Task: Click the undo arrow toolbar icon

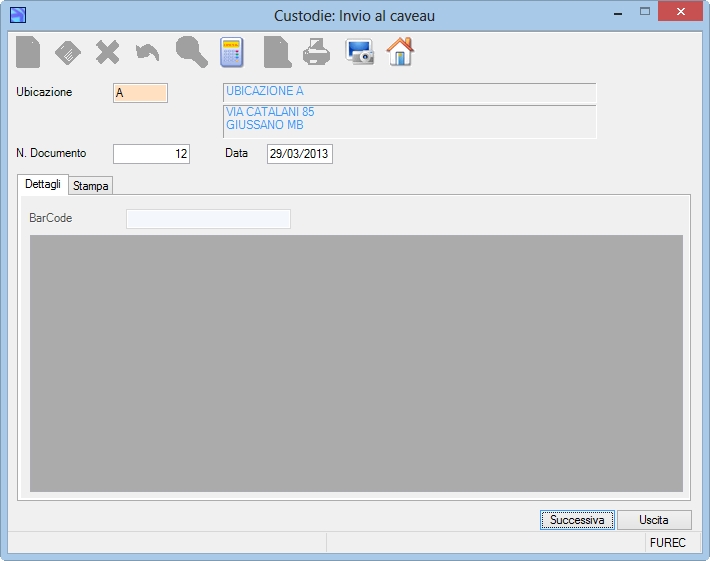Action: pos(148,53)
